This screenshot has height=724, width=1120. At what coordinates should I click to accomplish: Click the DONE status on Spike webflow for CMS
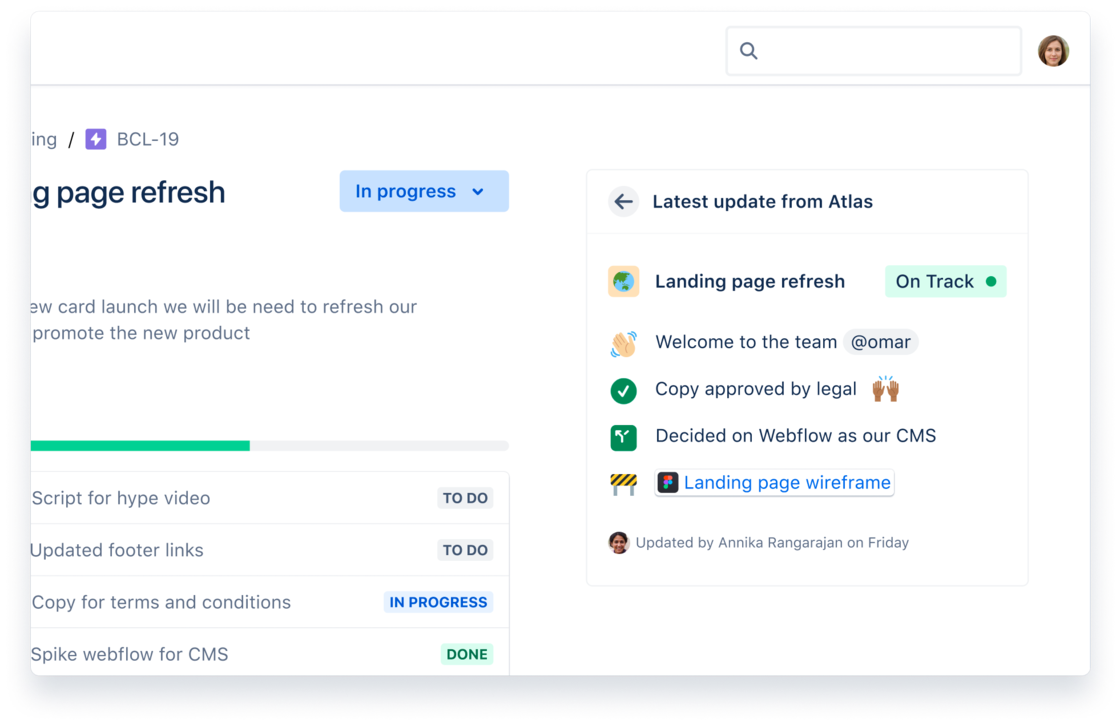tap(467, 654)
